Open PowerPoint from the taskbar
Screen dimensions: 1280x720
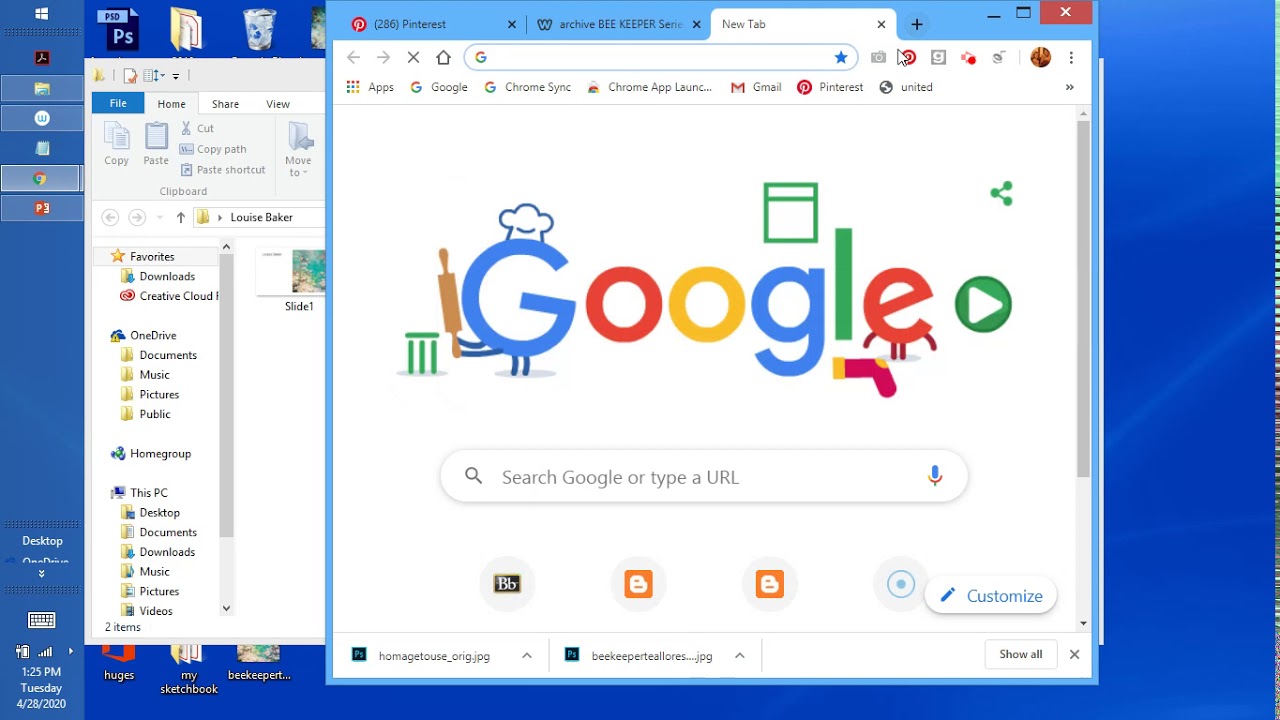click(42, 208)
